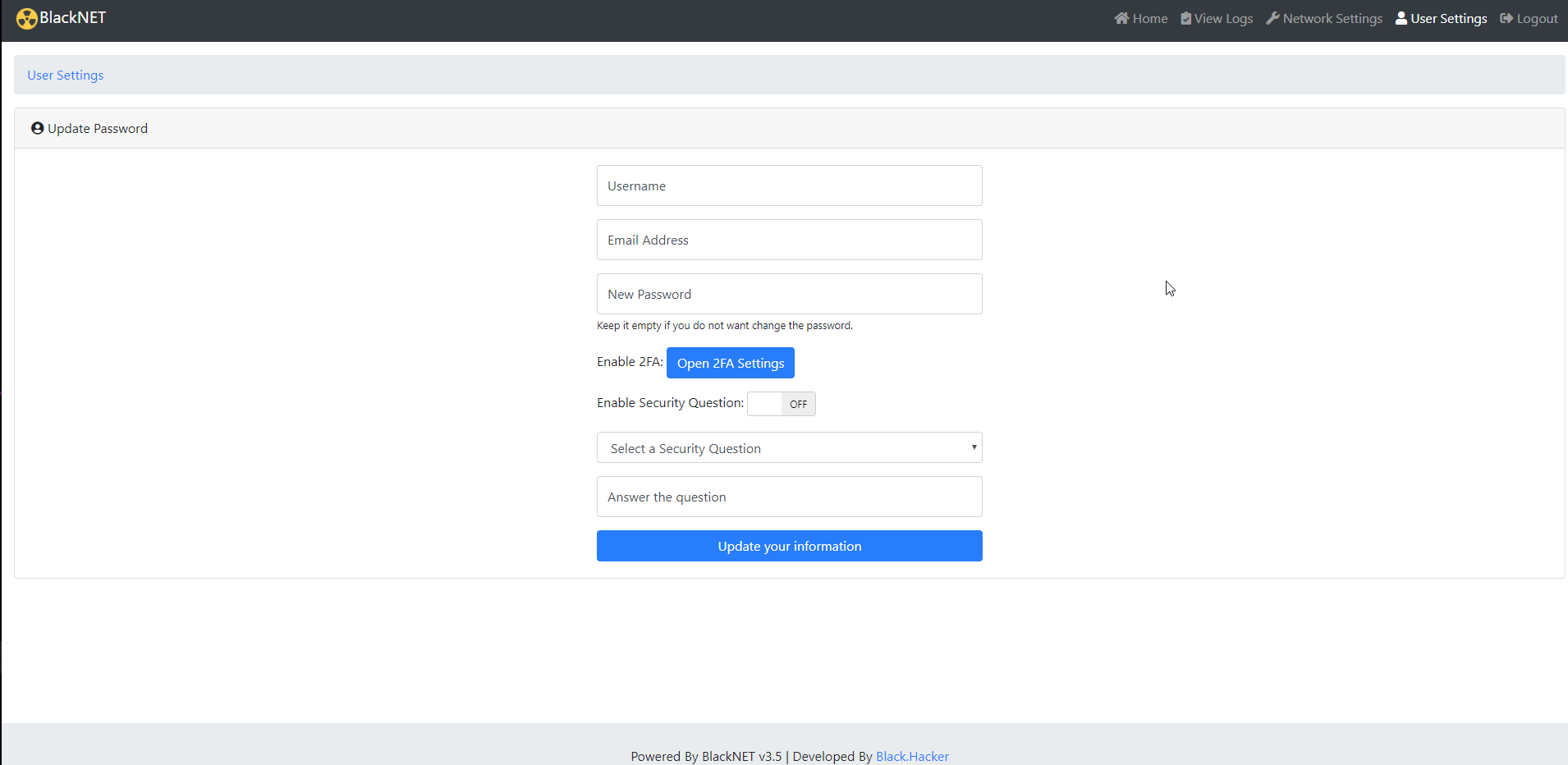Click the Answer the question field
This screenshot has height=765, width=1568.
coord(789,497)
